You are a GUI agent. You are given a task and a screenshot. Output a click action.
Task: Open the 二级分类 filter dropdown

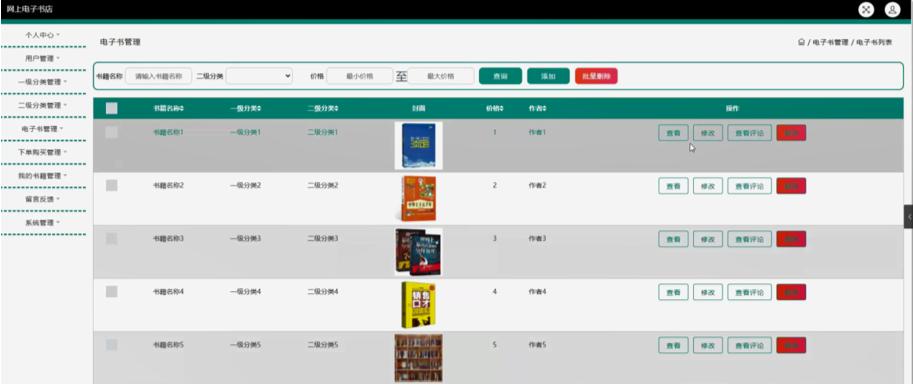(259, 76)
